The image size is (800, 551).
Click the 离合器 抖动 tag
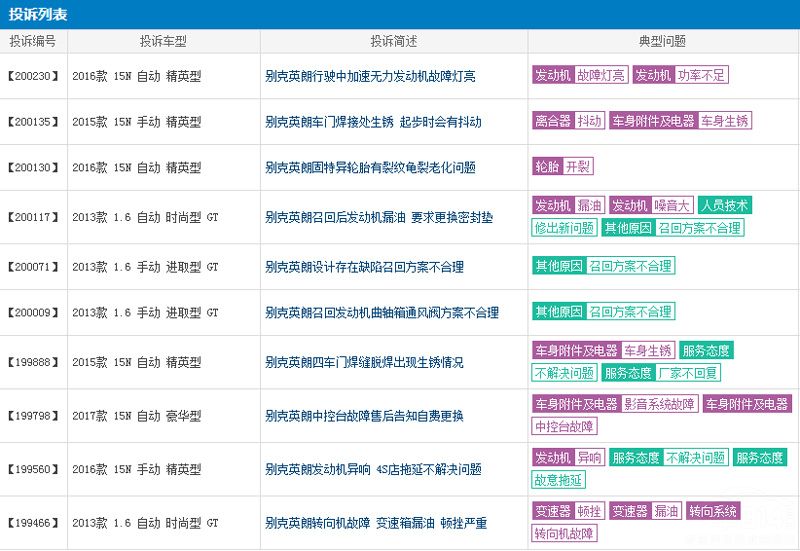coord(568,121)
